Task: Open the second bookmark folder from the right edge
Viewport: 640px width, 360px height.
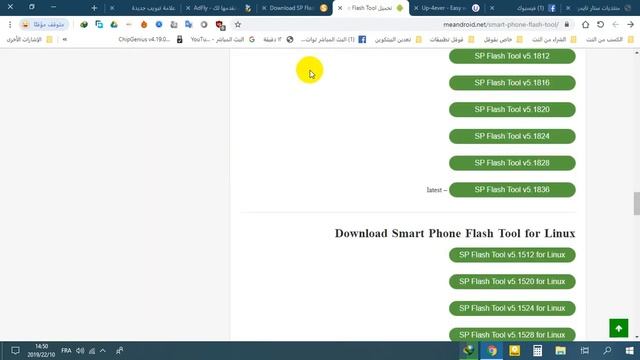Action: [554, 40]
